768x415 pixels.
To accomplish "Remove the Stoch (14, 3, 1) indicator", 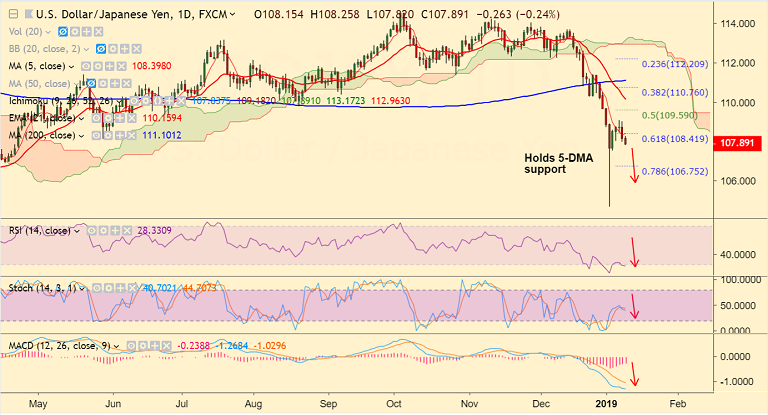I will [x=132, y=288].
